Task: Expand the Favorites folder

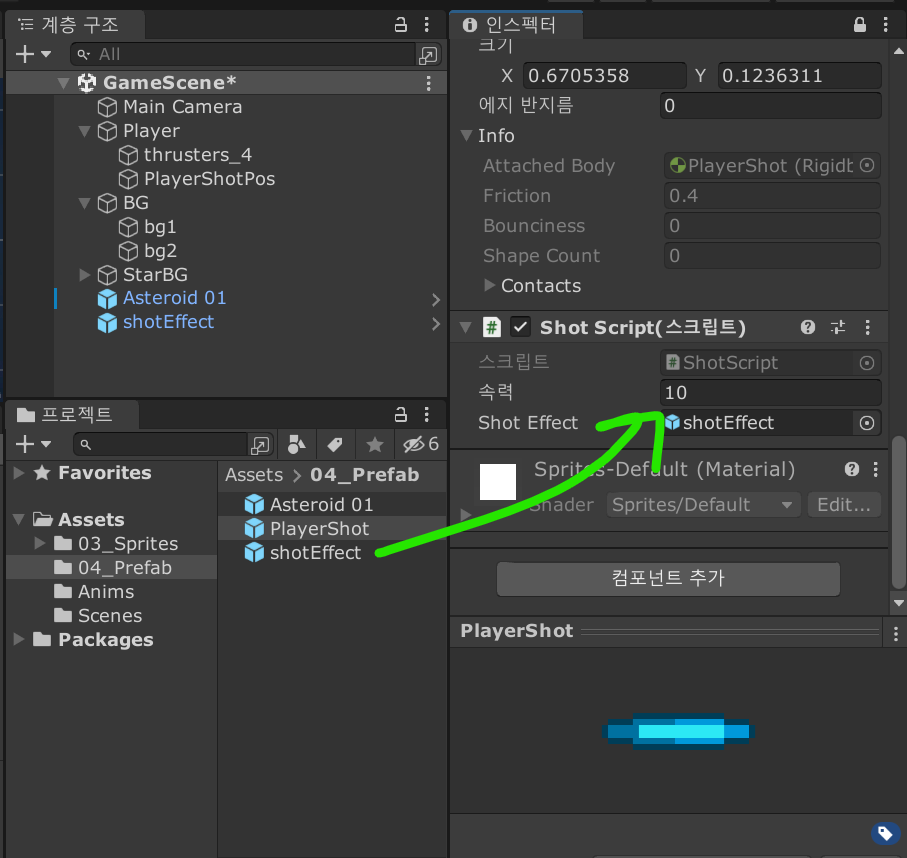Action: tap(19, 473)
